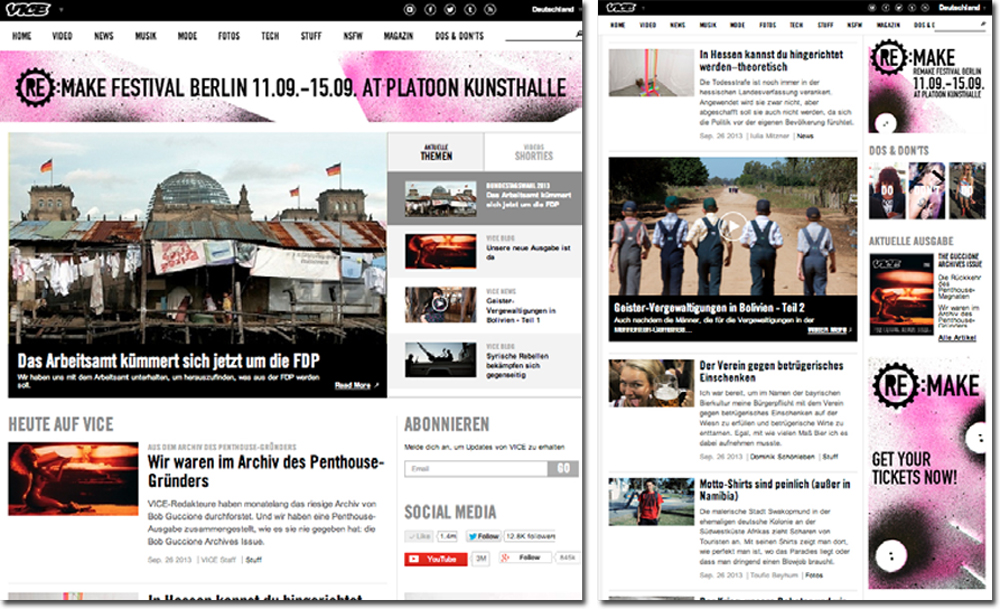The image size is (1000, 609).
Task: Select STUFF in left window navigation
Action: [311, 36]
